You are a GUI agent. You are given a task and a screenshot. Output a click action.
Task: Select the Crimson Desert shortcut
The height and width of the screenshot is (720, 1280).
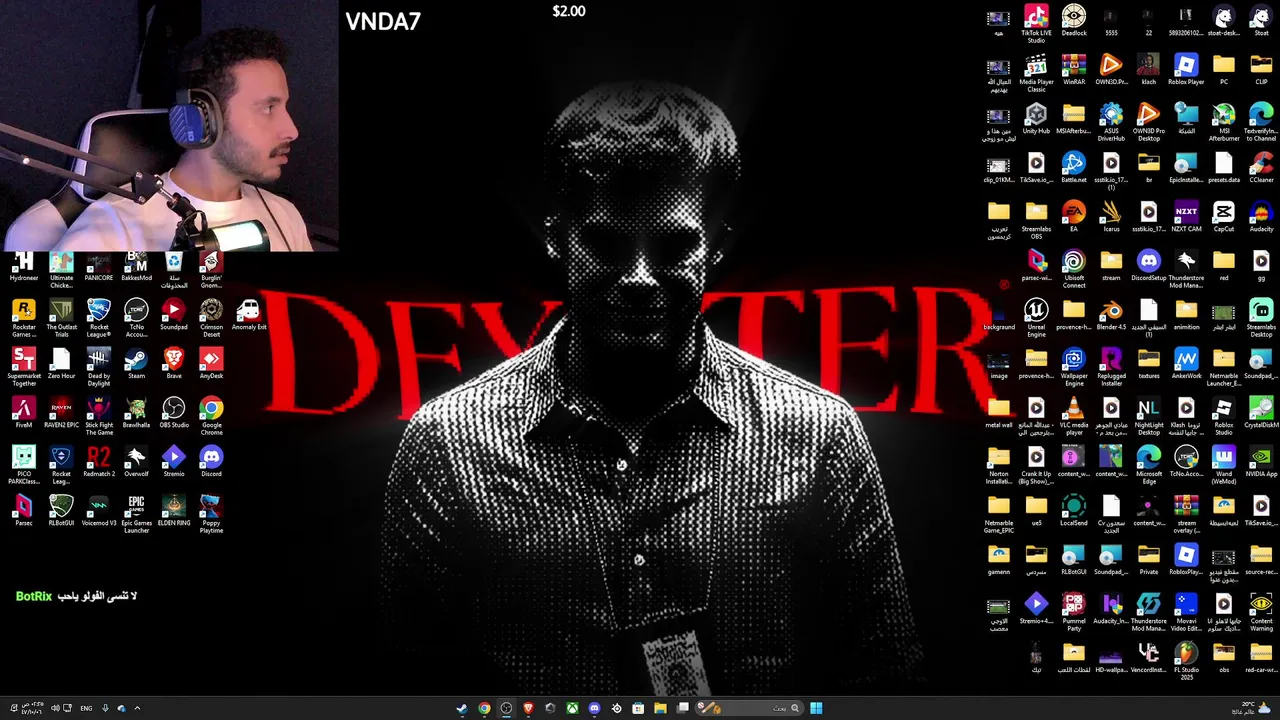tap(211, 317)
